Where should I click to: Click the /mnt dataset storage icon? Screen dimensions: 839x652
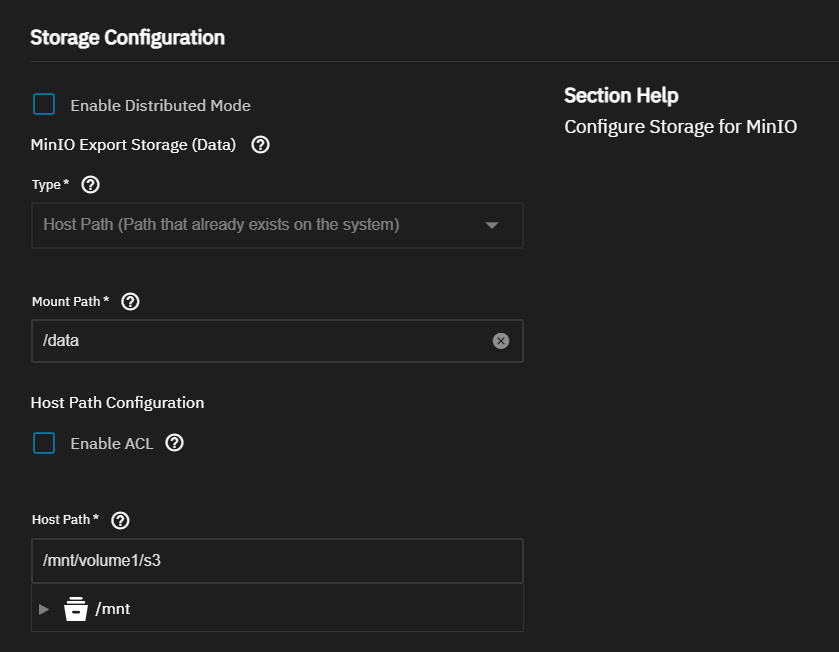click(75, 609)
